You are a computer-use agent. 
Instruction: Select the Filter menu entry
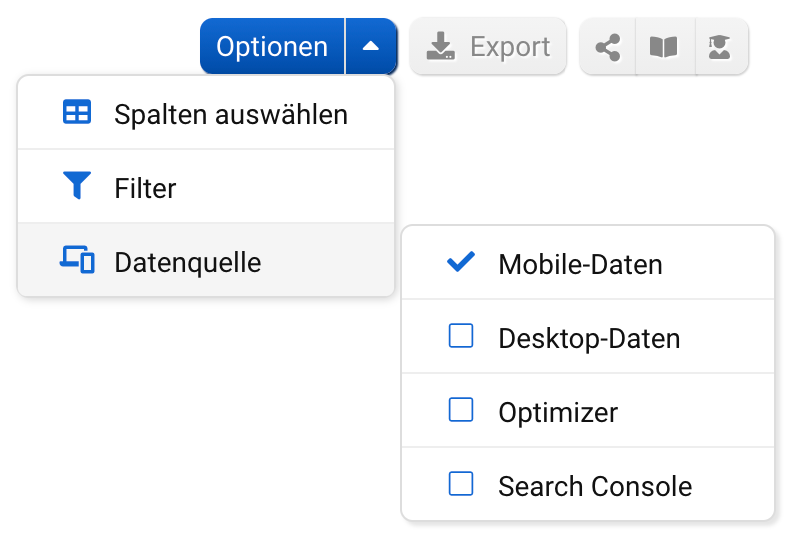pyautogui.click(x=146, y=187)
